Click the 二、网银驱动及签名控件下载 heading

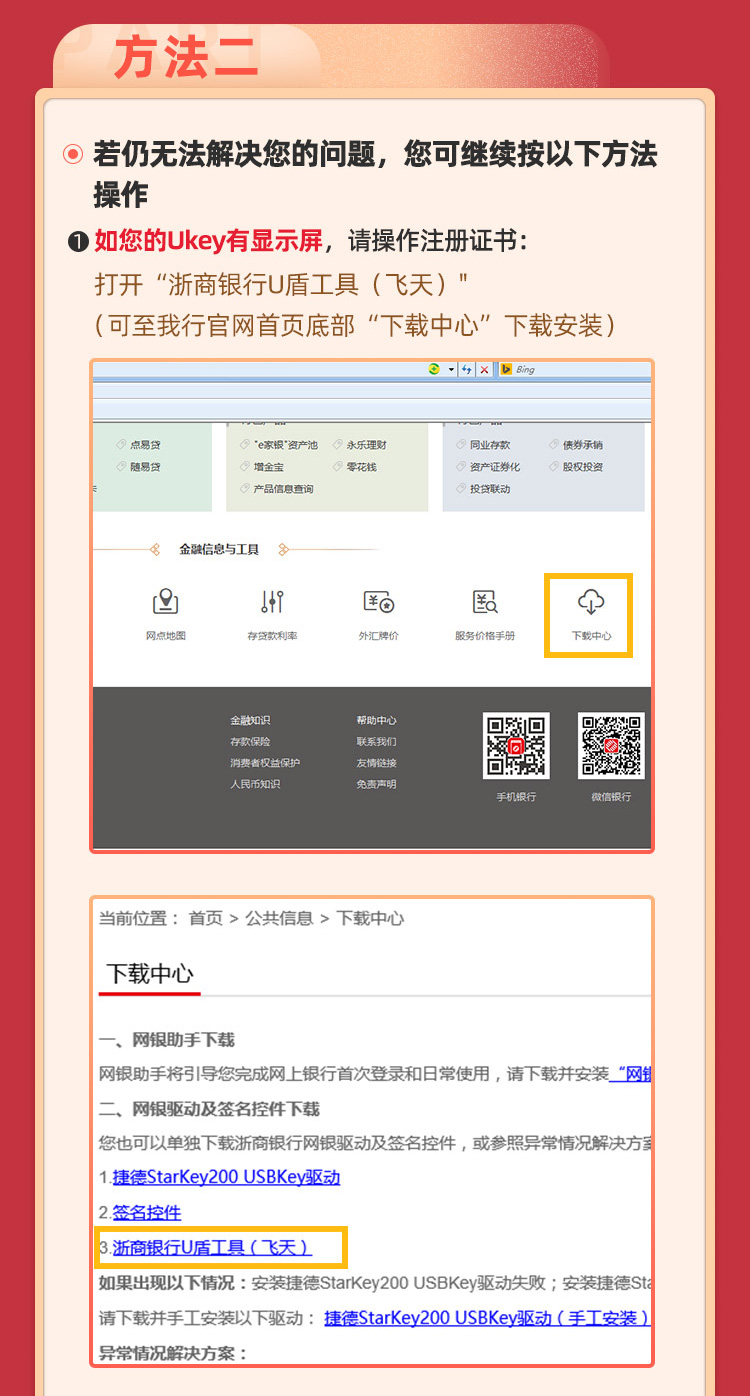pyautogui.click(x=209, y=1109)
